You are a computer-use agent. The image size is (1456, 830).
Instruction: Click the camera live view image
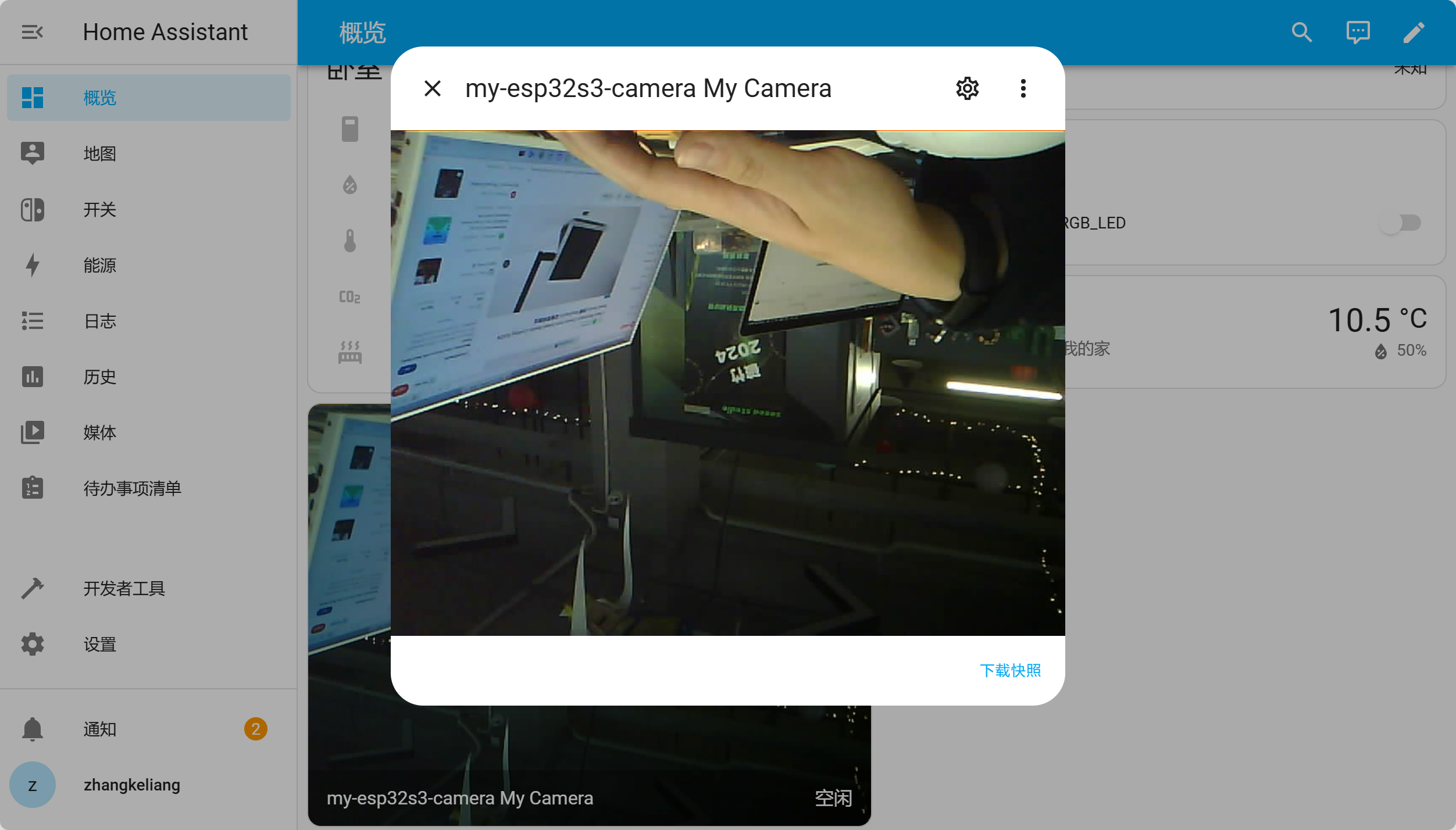tap(727, 382)
